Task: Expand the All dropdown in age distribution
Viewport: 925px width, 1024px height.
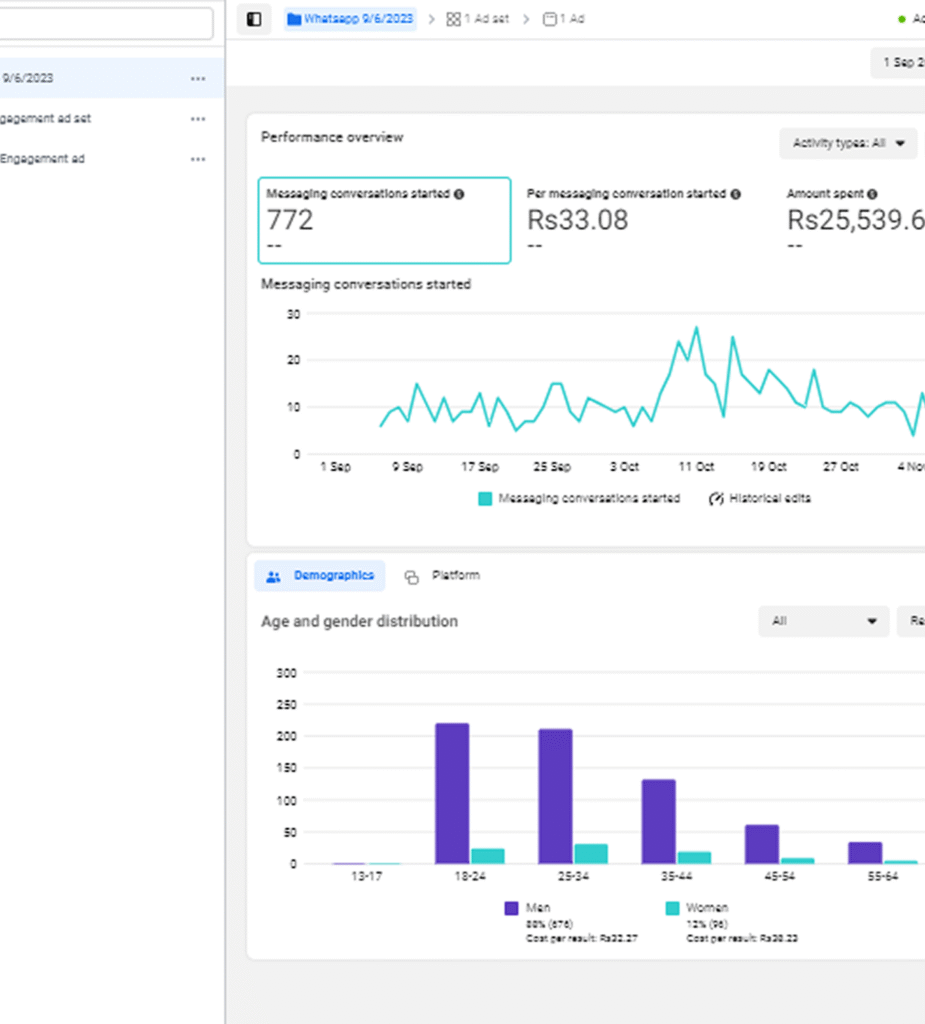Action: click(x=823, y=621)
